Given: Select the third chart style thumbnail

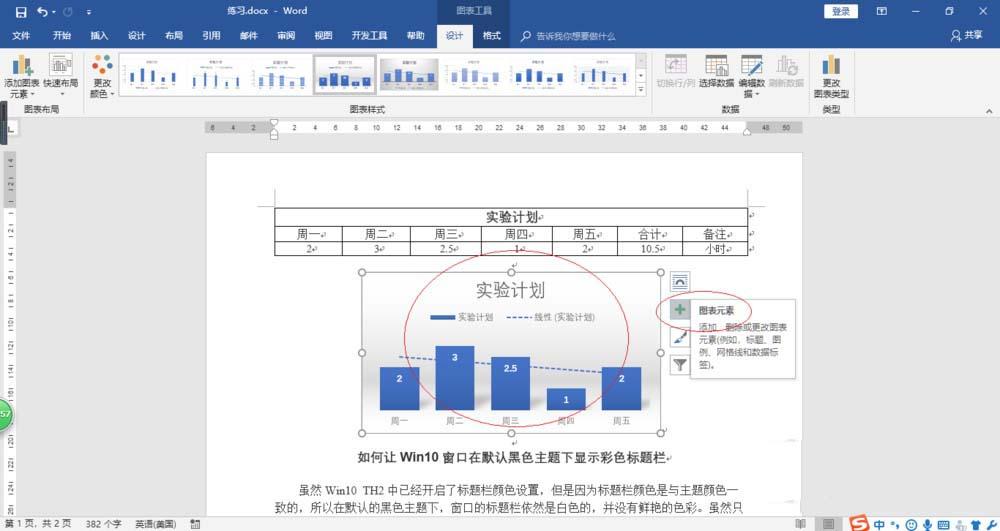Looking at the screenshot, I should 280,75.
